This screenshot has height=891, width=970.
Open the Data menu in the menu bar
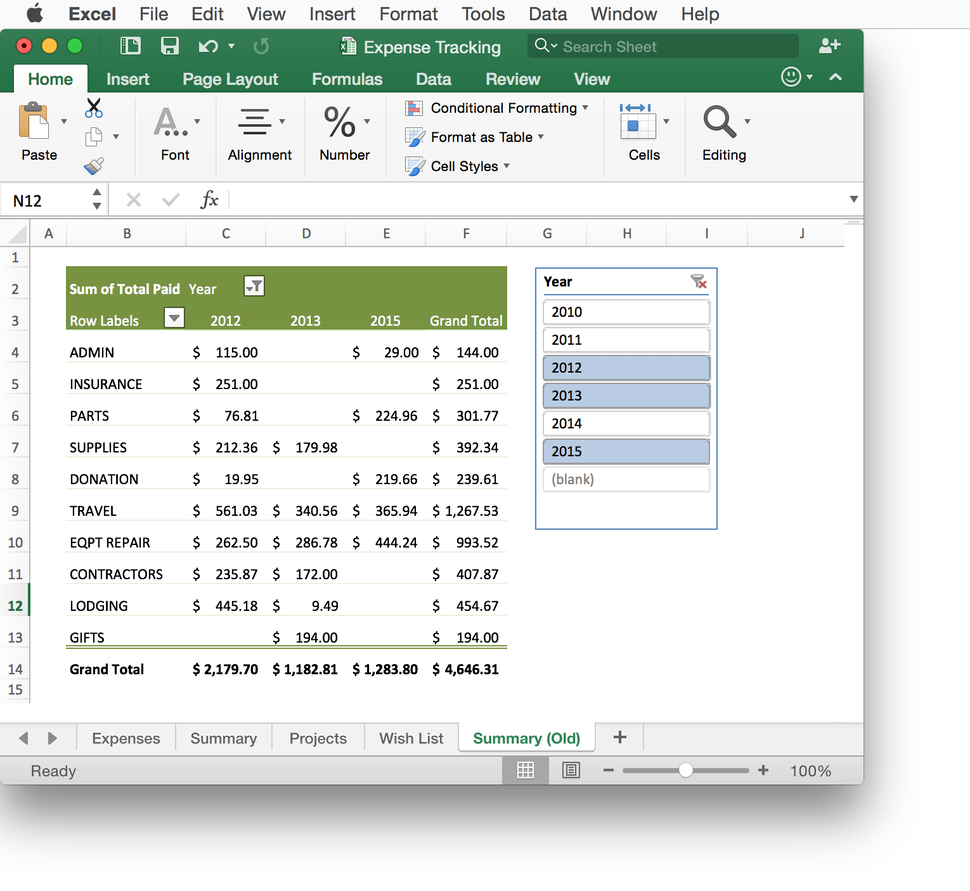(x=547, y=14)
